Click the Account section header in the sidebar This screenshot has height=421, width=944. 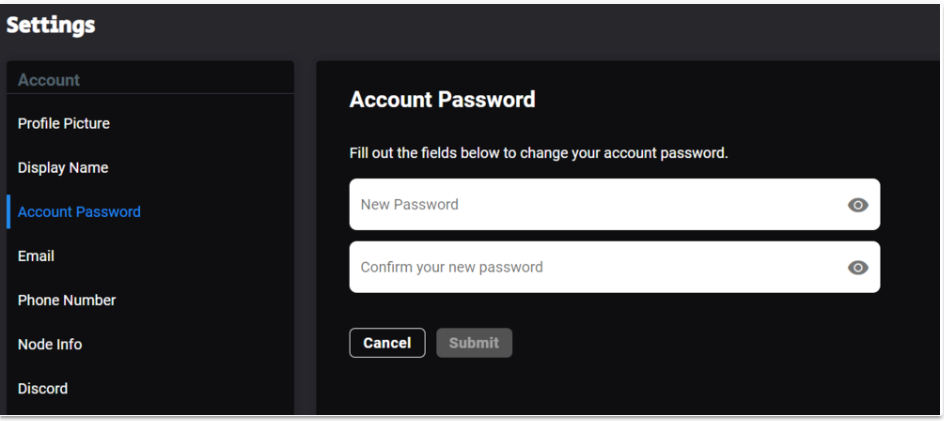49,80
